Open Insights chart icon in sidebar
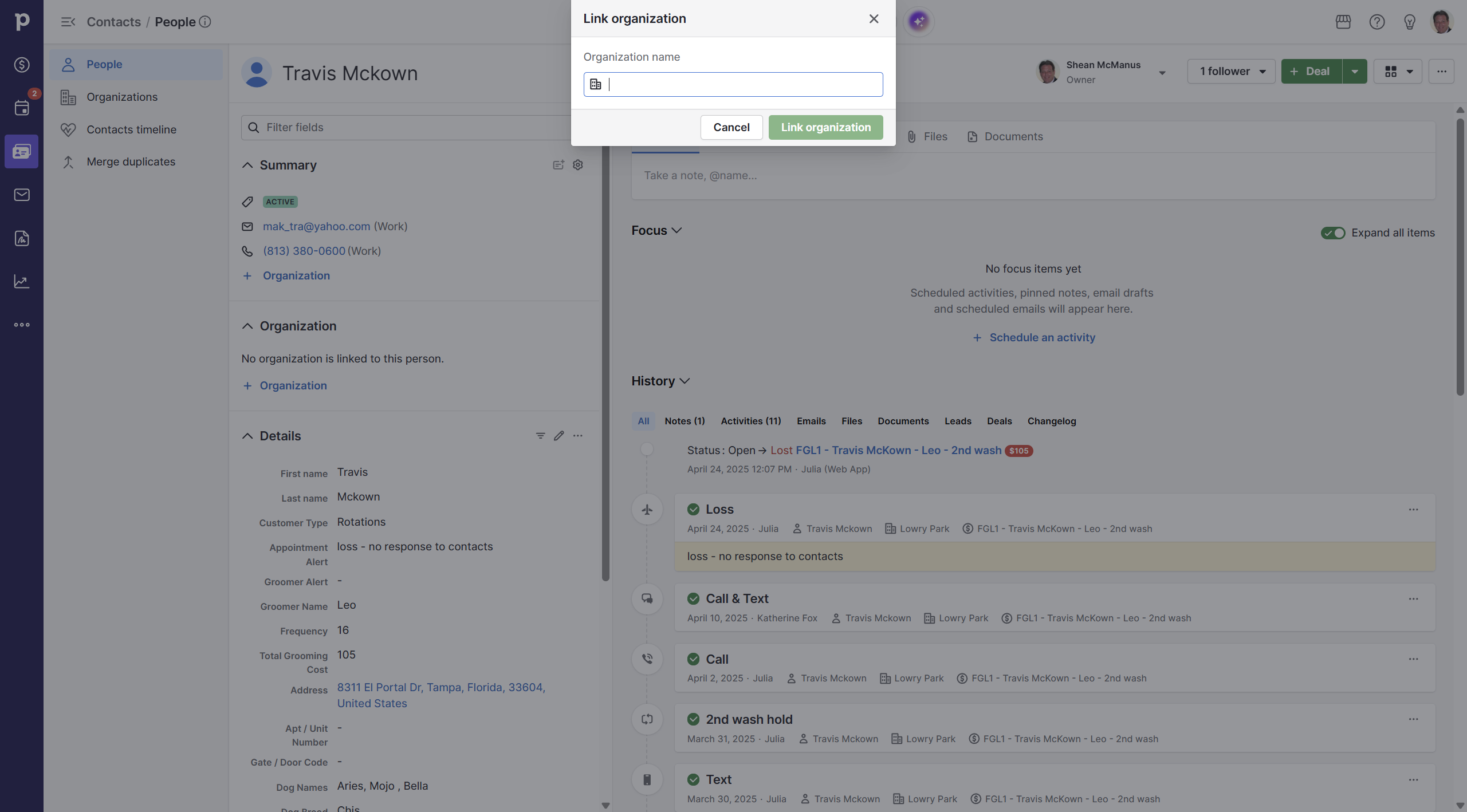The height and width of the screenshot is (812, 1467). [x=22, y=281]
